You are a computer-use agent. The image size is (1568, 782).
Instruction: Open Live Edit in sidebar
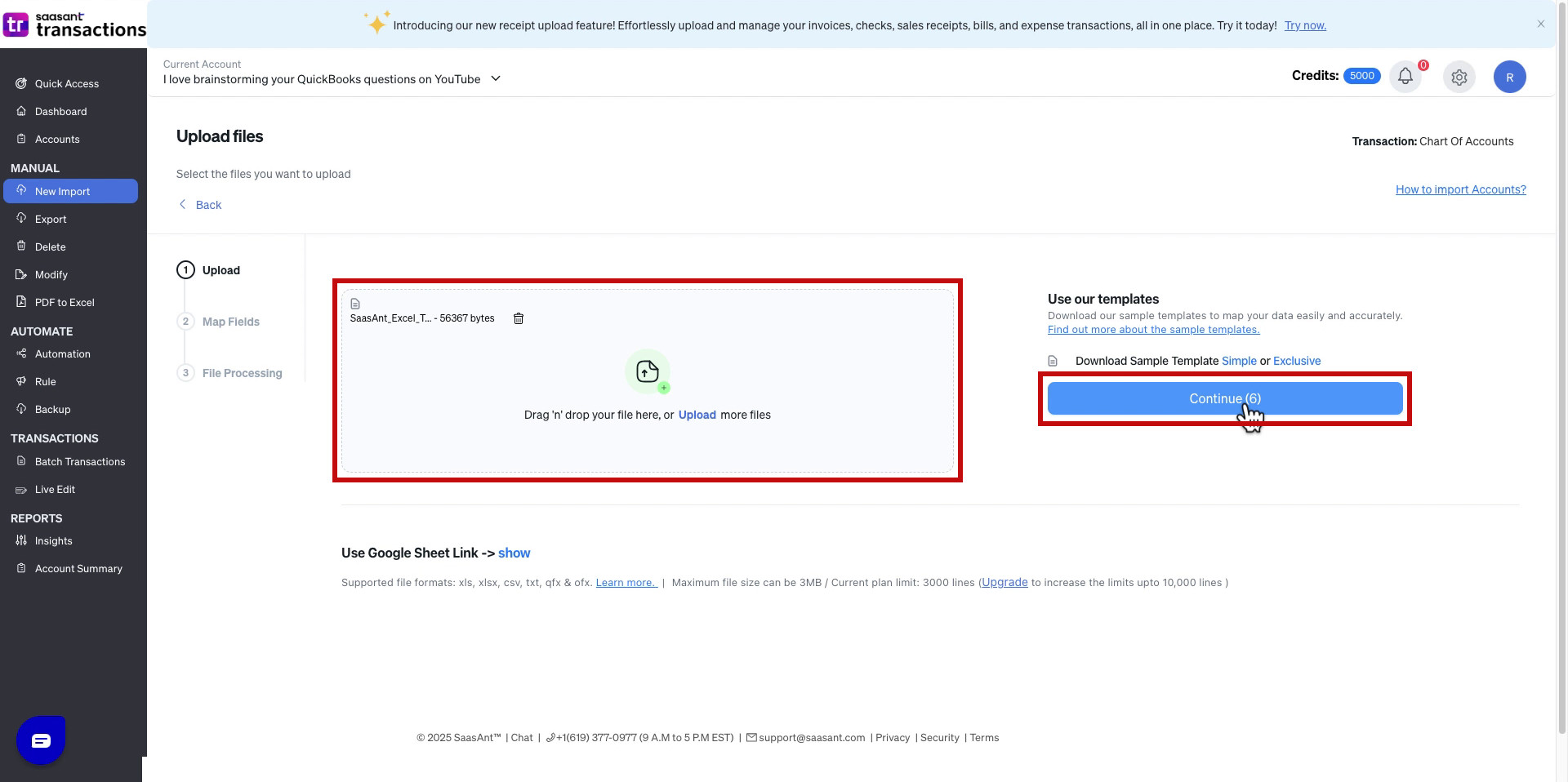55,489
